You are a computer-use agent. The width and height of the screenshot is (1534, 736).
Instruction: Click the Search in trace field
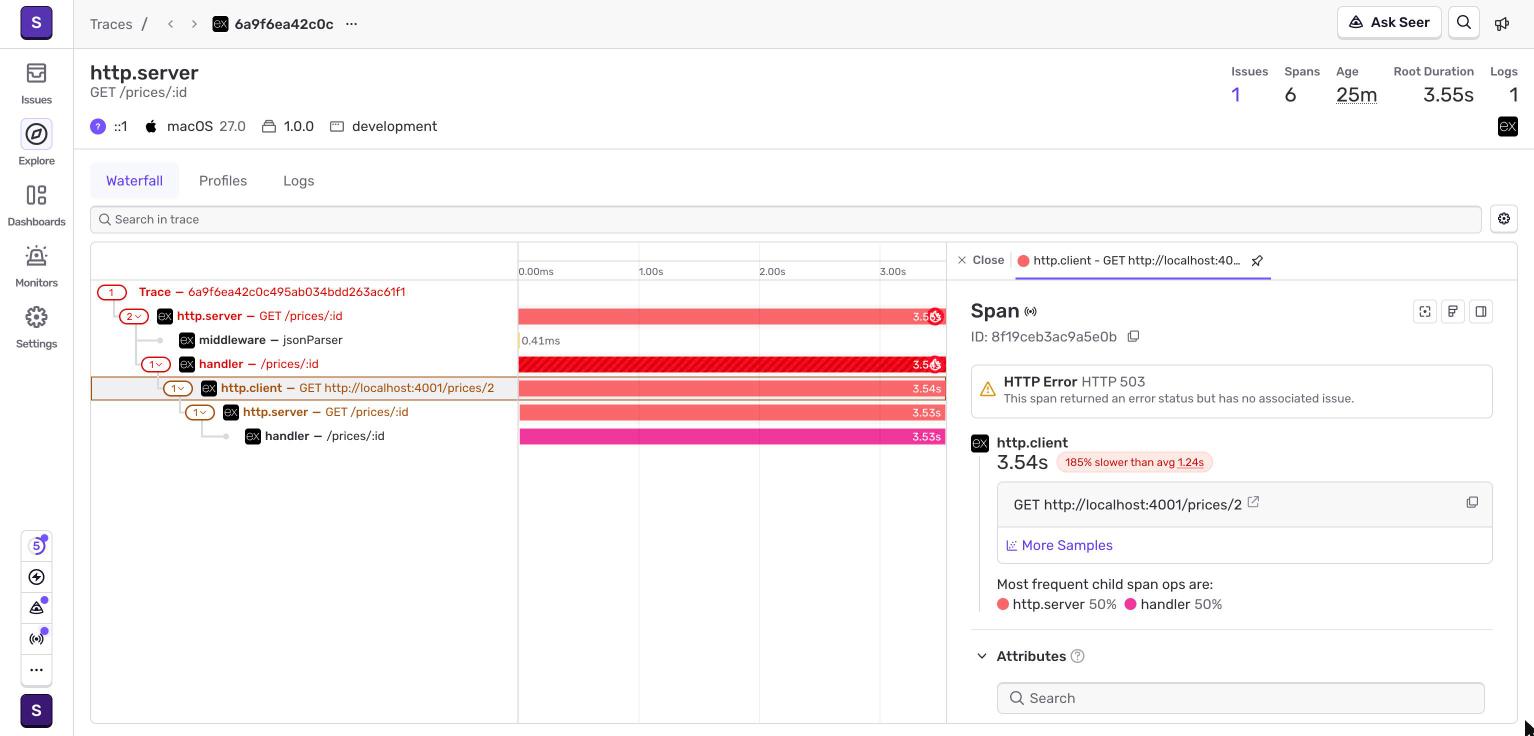click(786, 220)
